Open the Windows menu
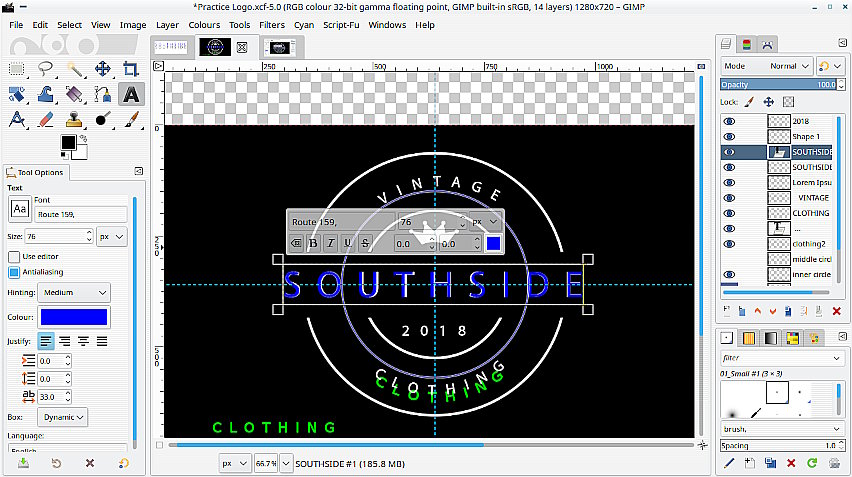The image size is (852, 477). (x=387, y=25)
